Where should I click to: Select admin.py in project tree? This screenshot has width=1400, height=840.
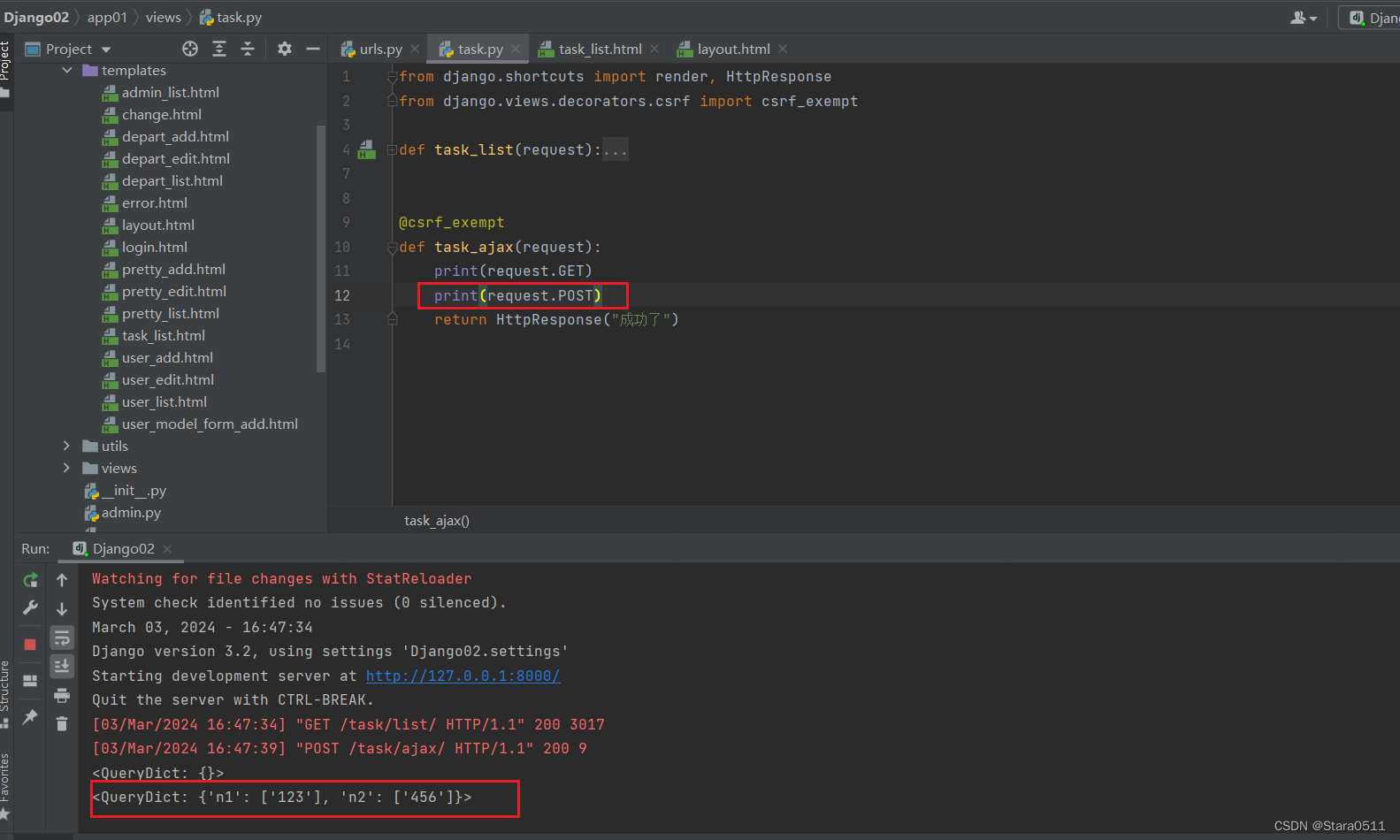click(122, 512)
